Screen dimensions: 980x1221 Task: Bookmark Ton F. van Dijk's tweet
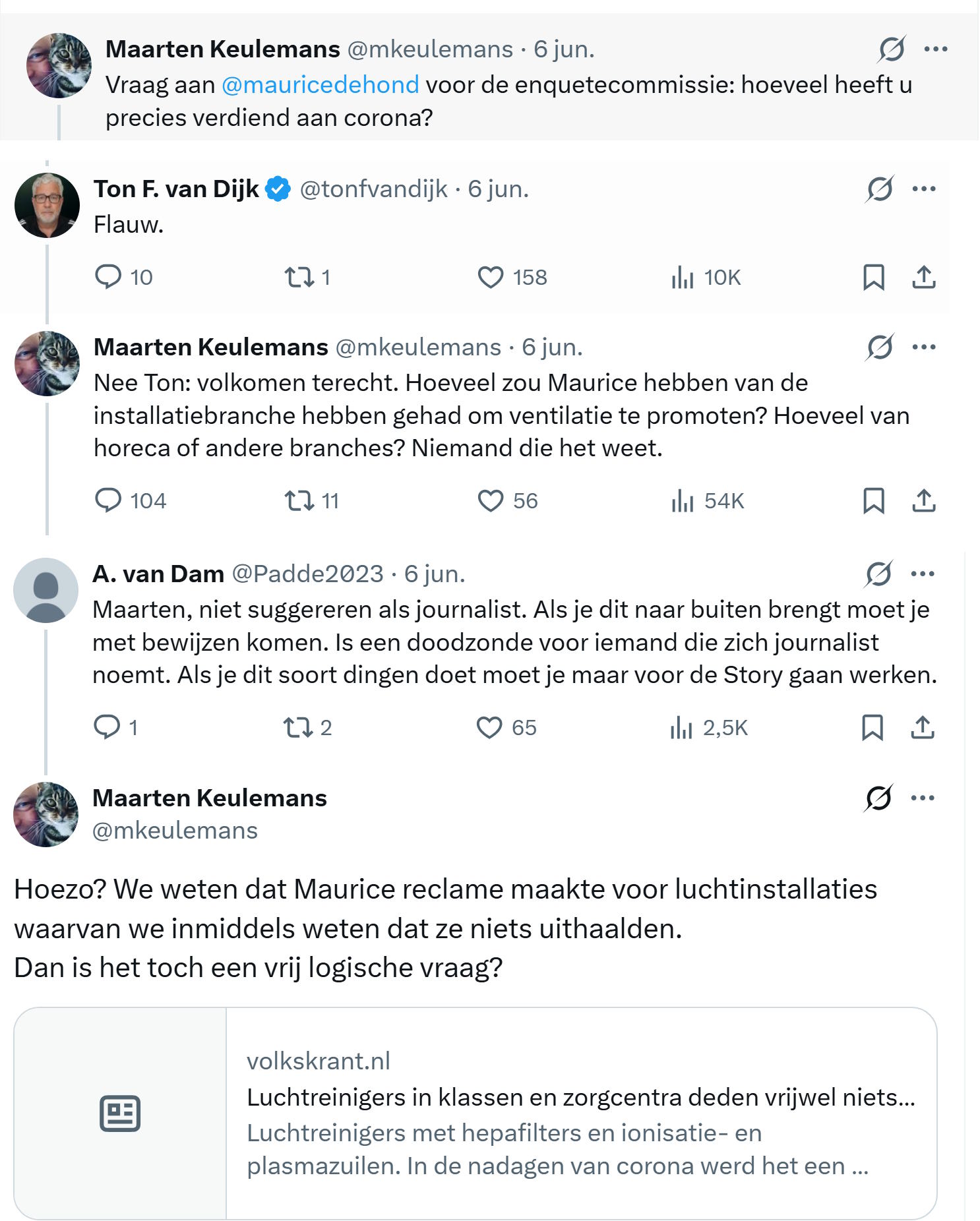point(874,277)
